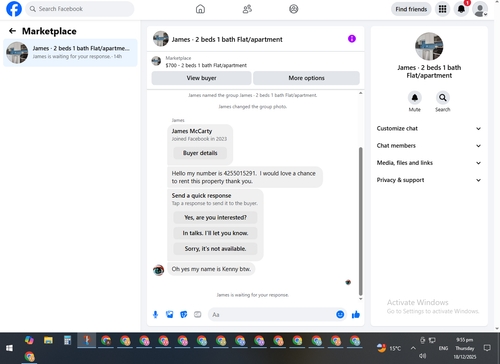Click the message with phone number 4255015291
This screenshot has width=500, height=364.
244,177
